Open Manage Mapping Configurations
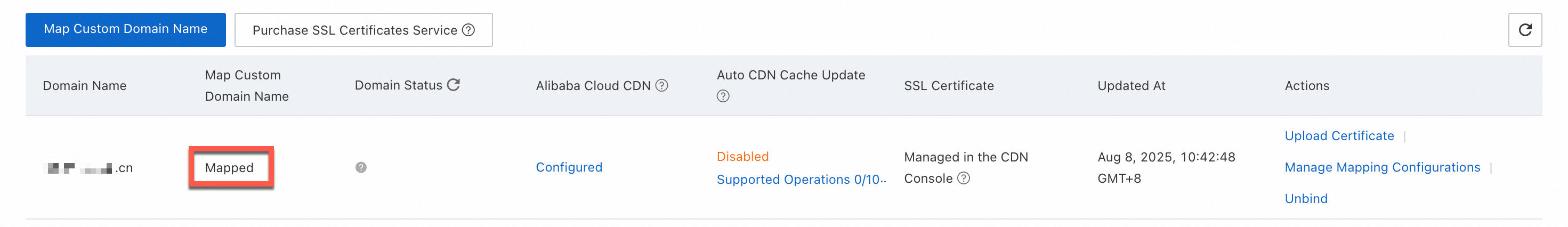Image resolution: width=1568 pixels, height=227 pixels. pyautogui.click(x=1382, y=167)
